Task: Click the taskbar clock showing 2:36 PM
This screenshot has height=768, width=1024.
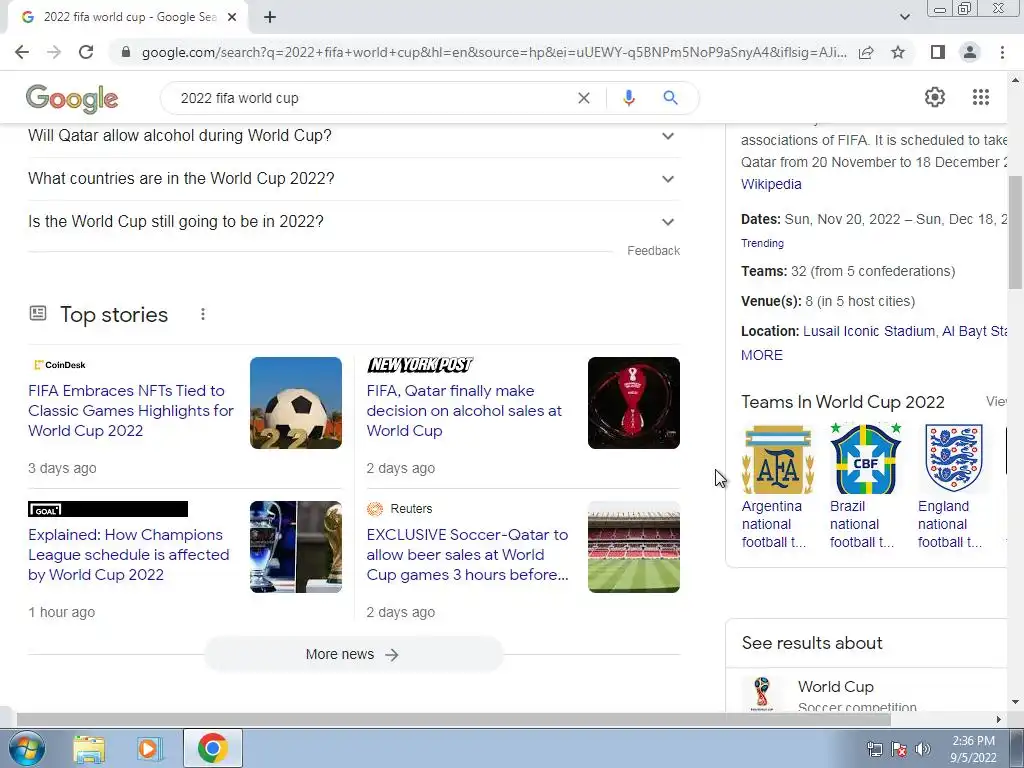Action: [973, 749]
